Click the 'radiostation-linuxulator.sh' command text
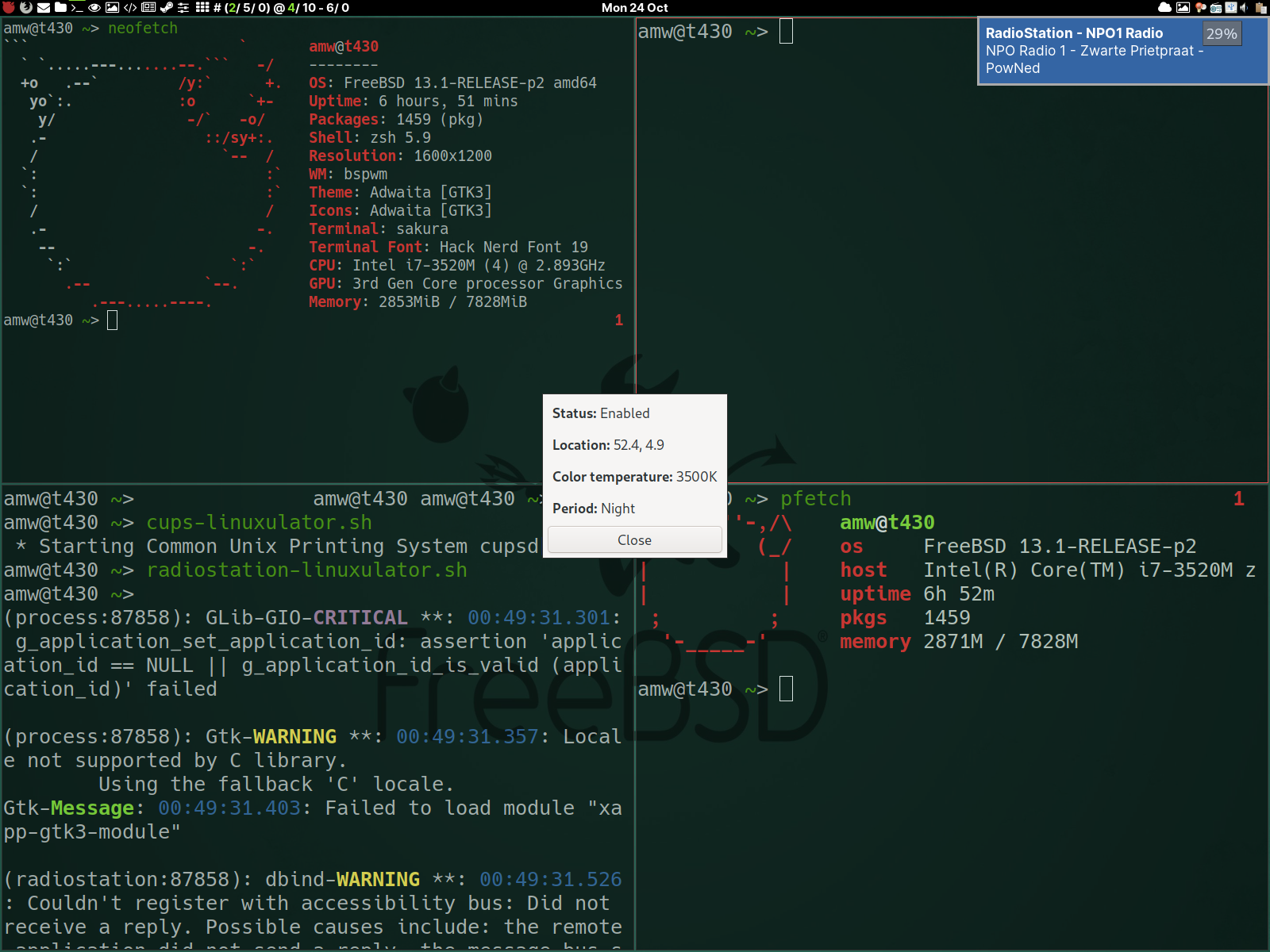This screenshot has width=1270, height=952. point(306,570)
